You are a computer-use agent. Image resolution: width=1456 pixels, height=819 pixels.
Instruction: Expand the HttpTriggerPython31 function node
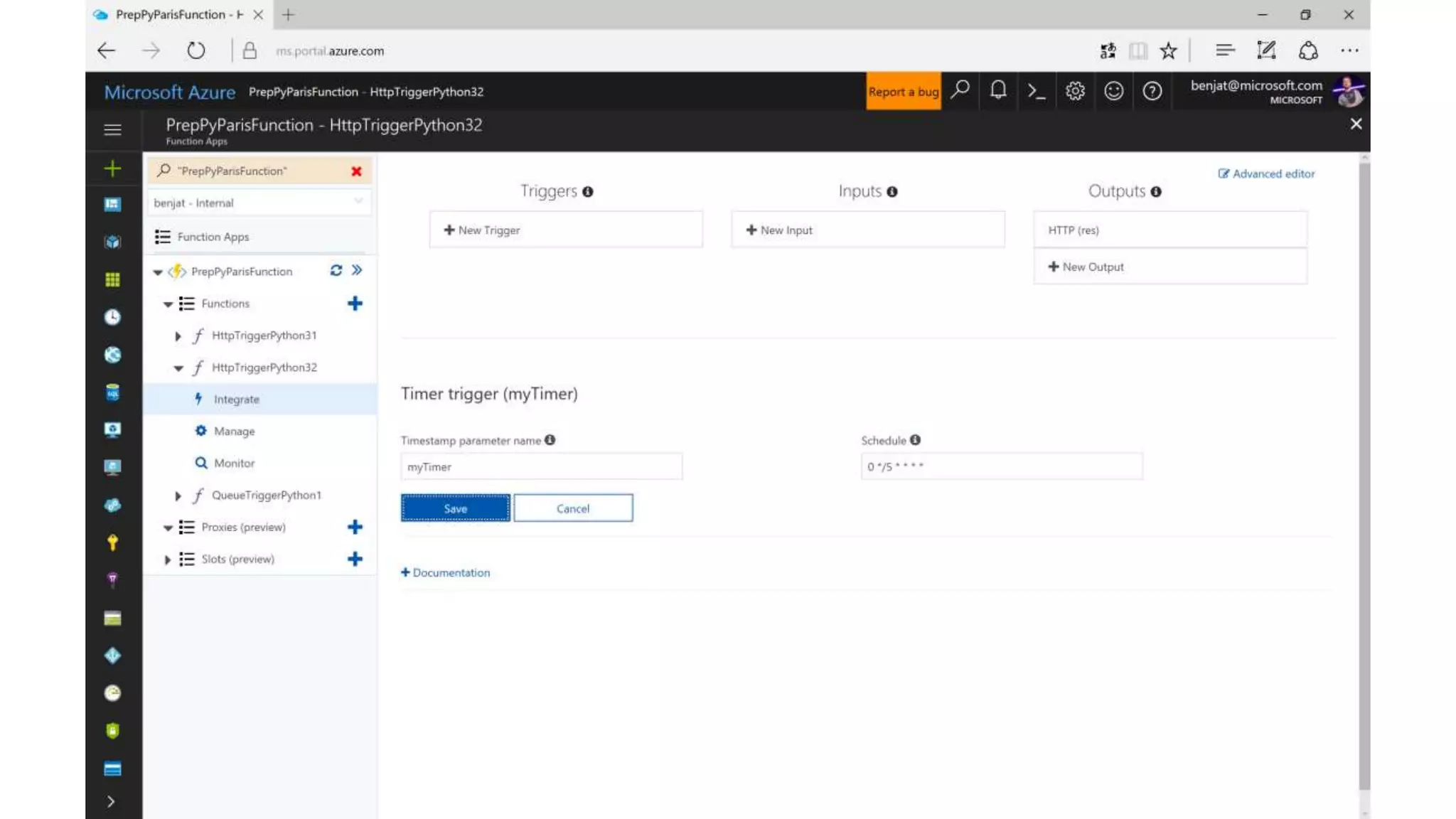[178, 336]
